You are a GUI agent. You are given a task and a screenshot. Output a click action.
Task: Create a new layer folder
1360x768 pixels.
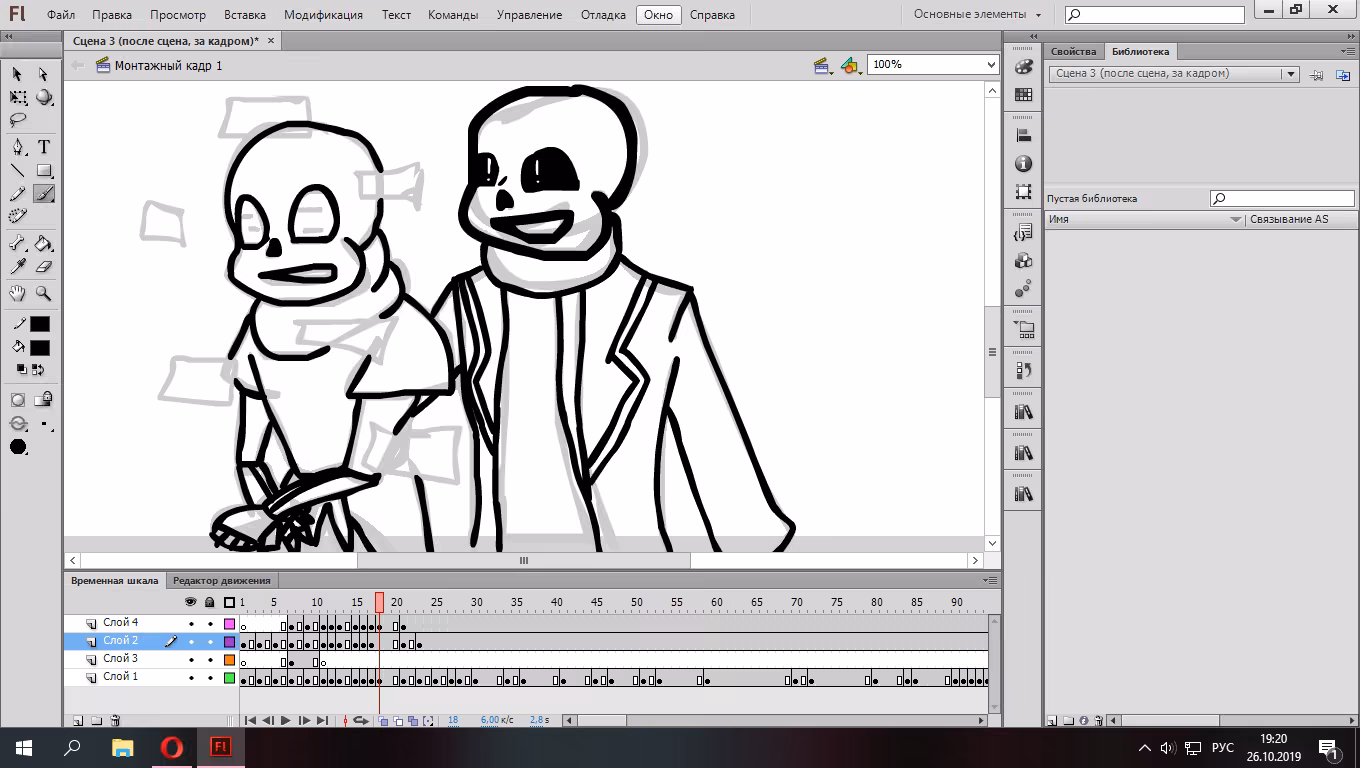(96, 720)
